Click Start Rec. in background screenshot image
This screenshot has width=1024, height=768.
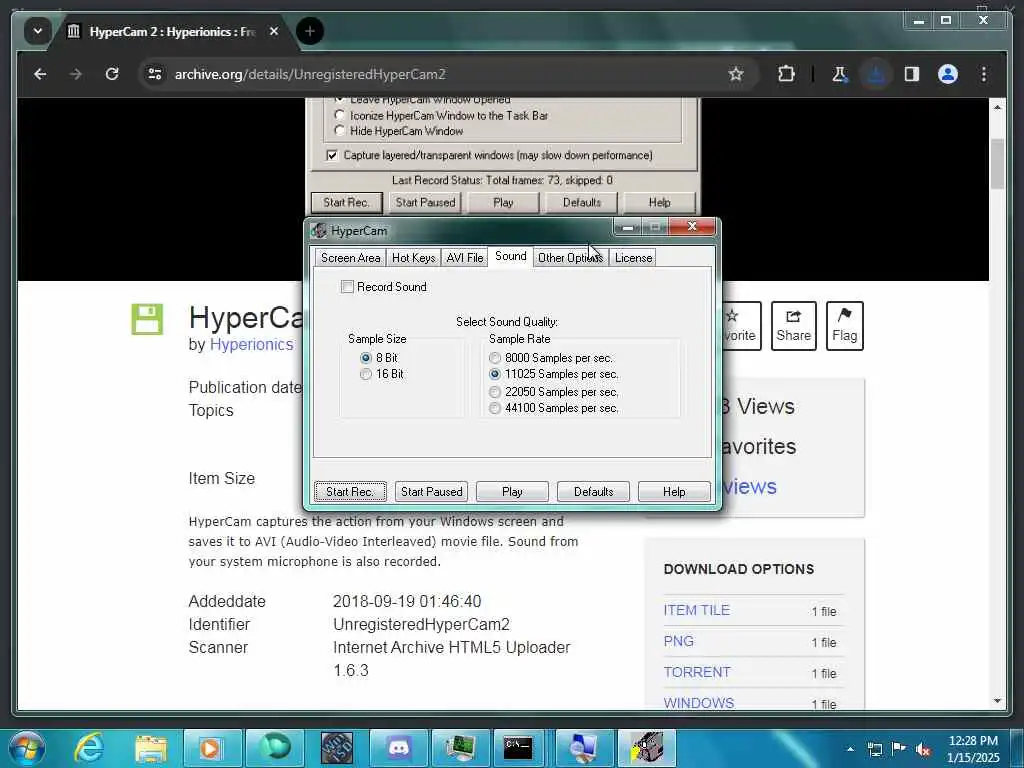point(346,202)
